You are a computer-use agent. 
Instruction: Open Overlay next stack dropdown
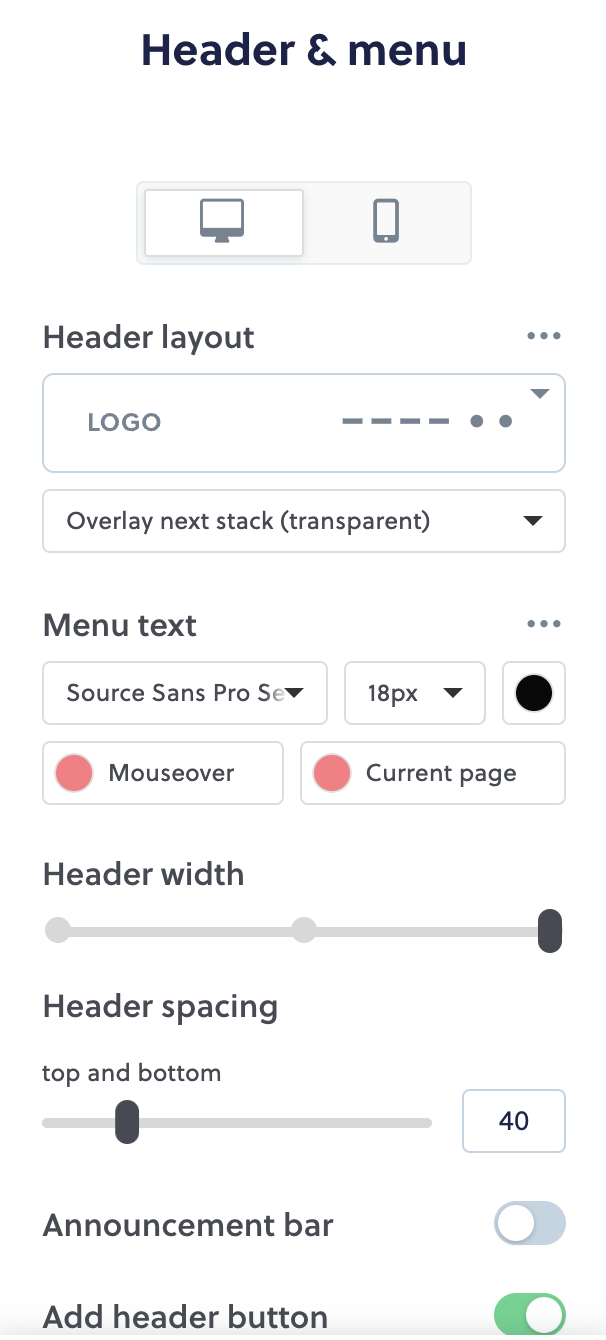pyautogui.click(x=303, y=521)
